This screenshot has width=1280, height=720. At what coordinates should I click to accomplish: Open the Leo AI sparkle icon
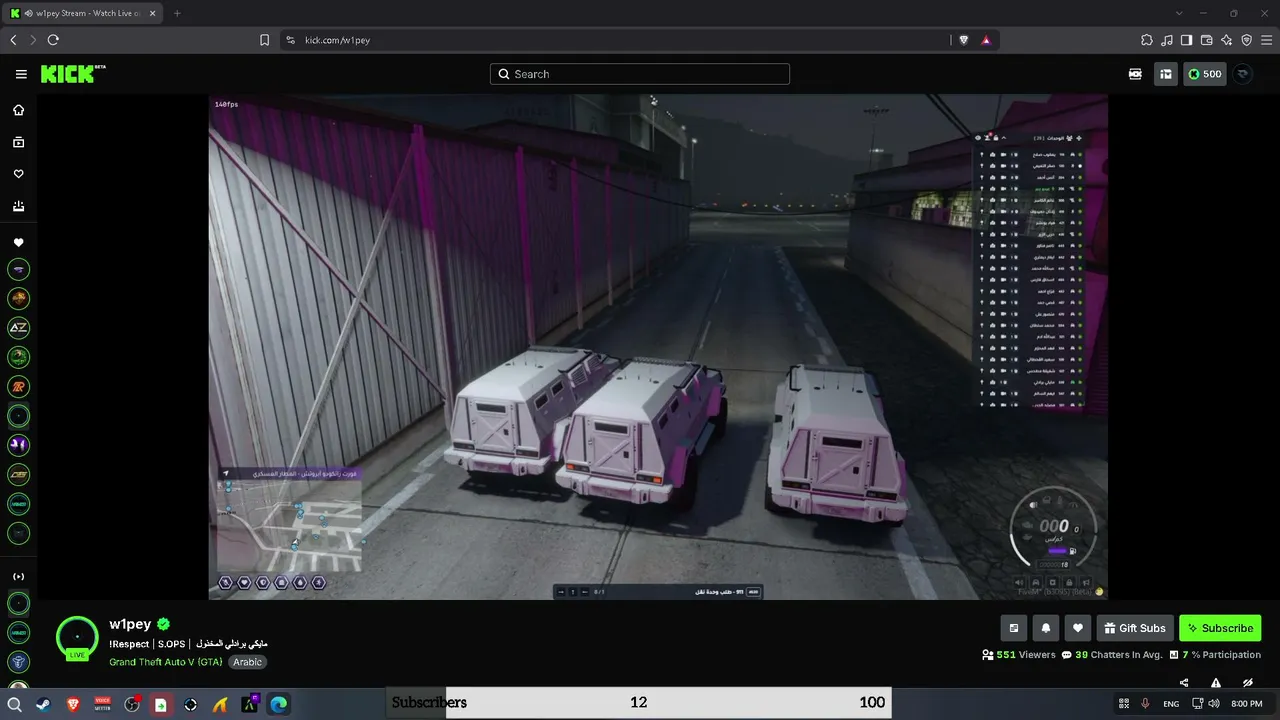point(1227,40)
